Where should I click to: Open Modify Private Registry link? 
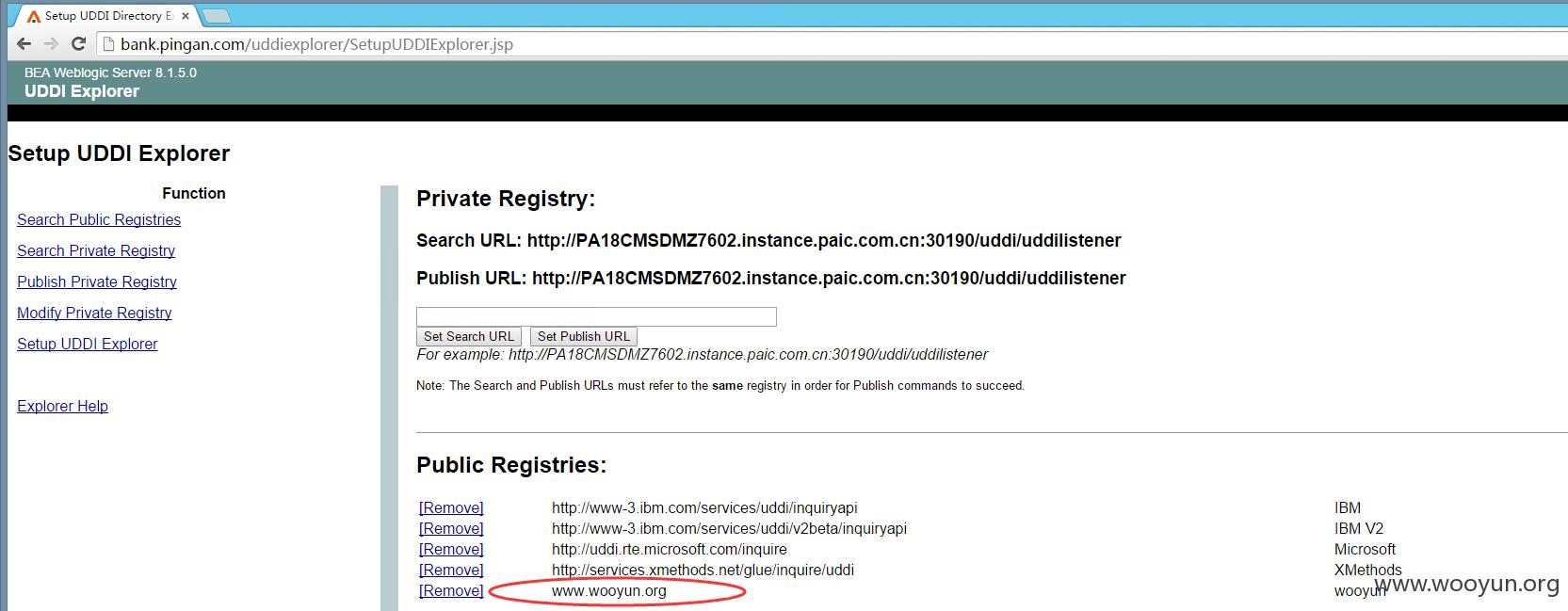(94, 313)
